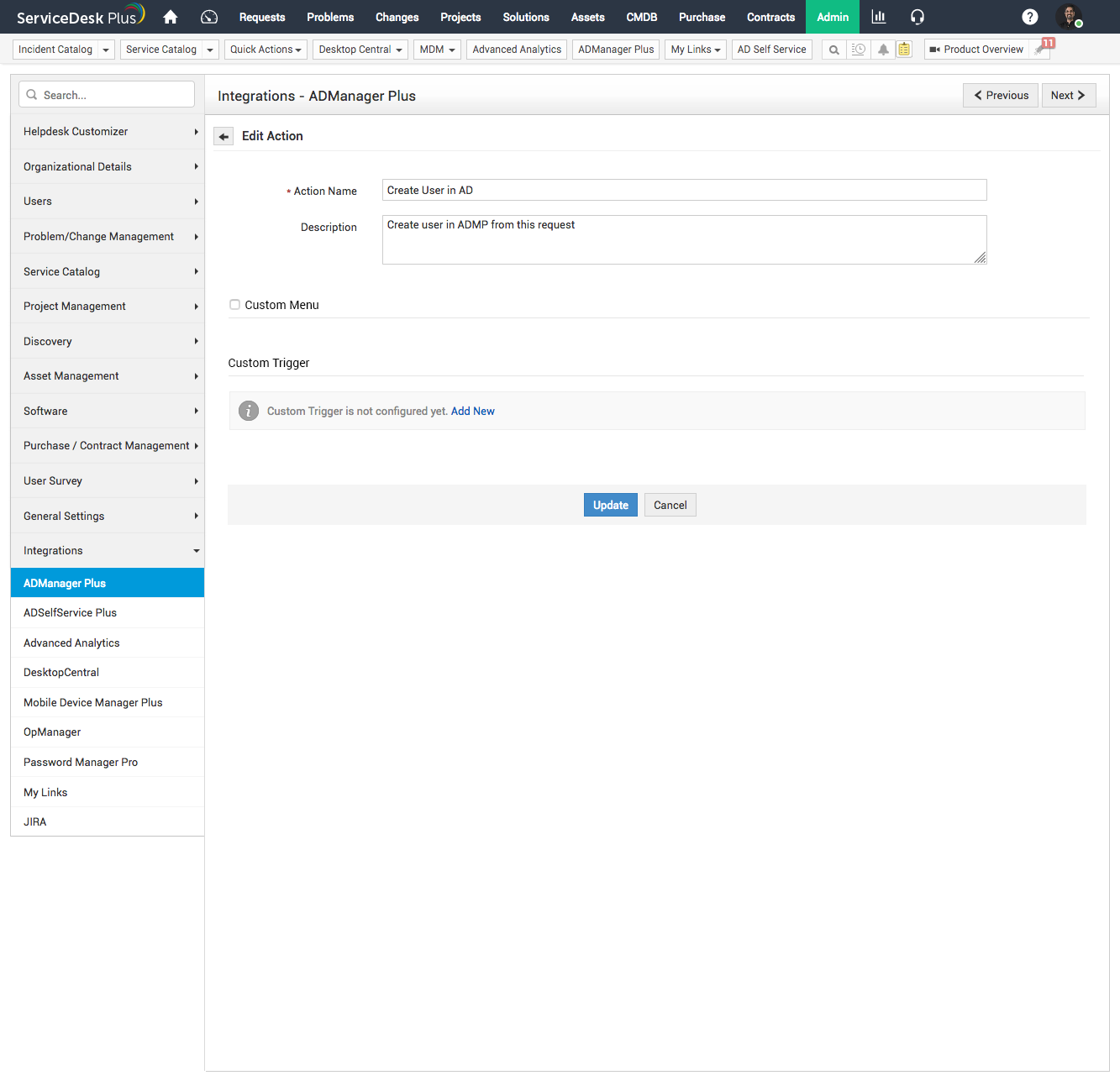Open global search with the magnifier icon
Screen dimensions: 1120x1086
click(833, 49)
